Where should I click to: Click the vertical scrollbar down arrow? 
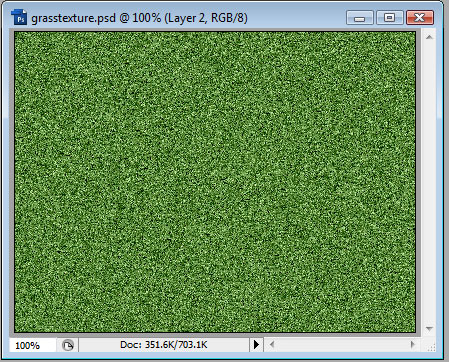(x=429, y=329)
